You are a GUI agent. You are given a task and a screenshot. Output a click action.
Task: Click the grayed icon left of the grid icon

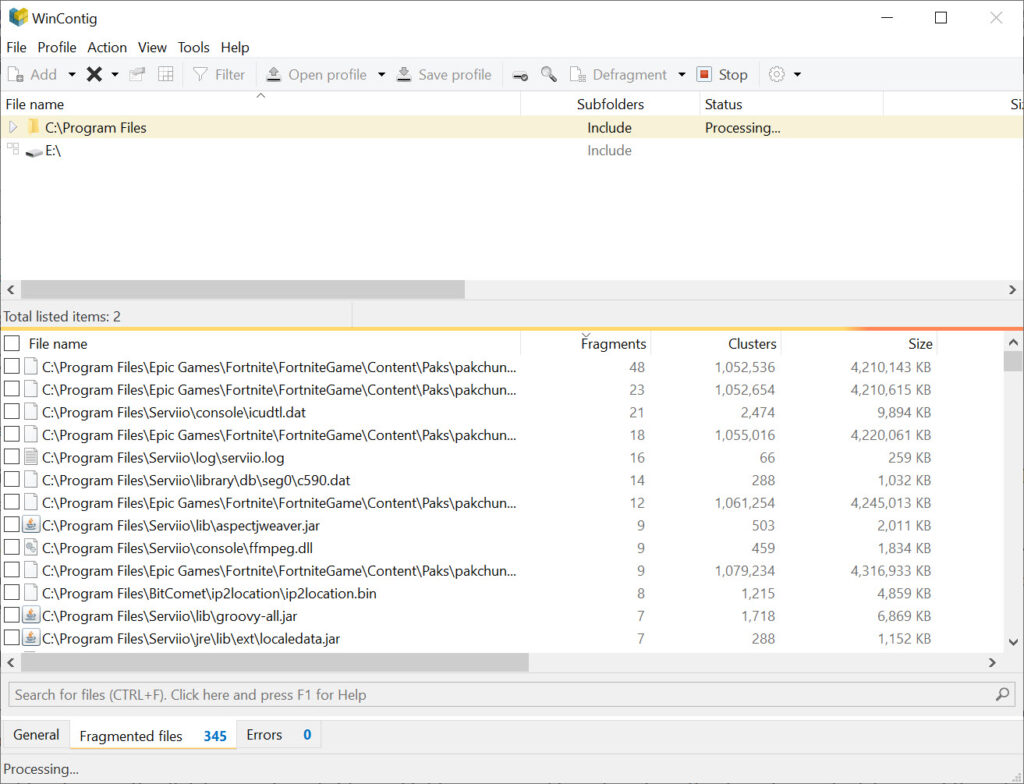[137, 74]
